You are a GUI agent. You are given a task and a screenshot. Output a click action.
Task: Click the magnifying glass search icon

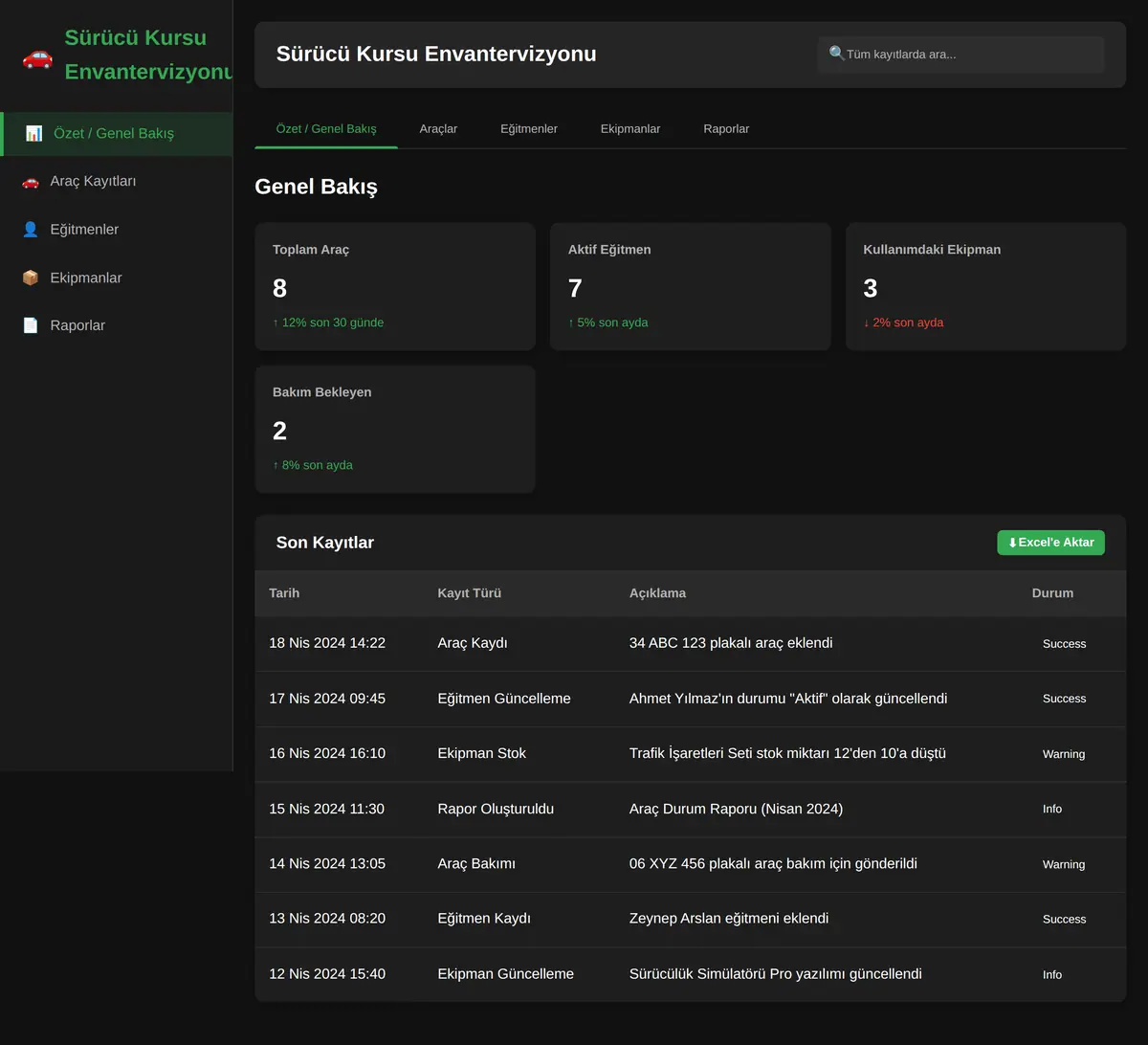(837, 54)
